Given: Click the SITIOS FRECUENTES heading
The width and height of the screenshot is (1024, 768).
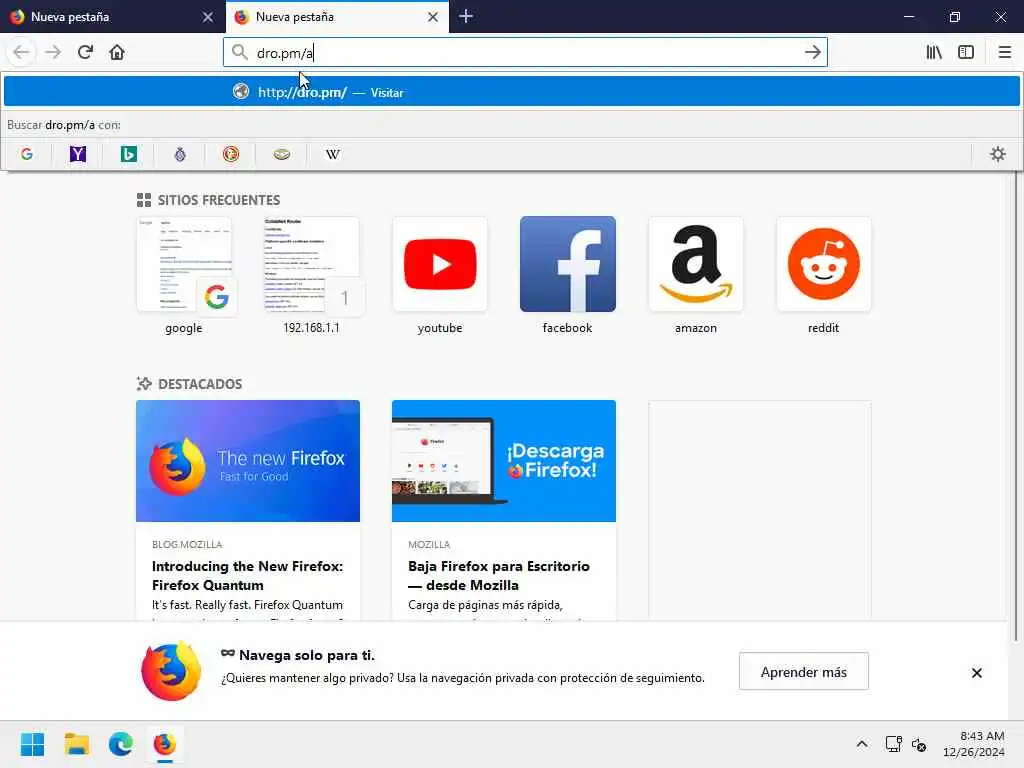Looking at the screenshot, I should click(x=219, y=200).
